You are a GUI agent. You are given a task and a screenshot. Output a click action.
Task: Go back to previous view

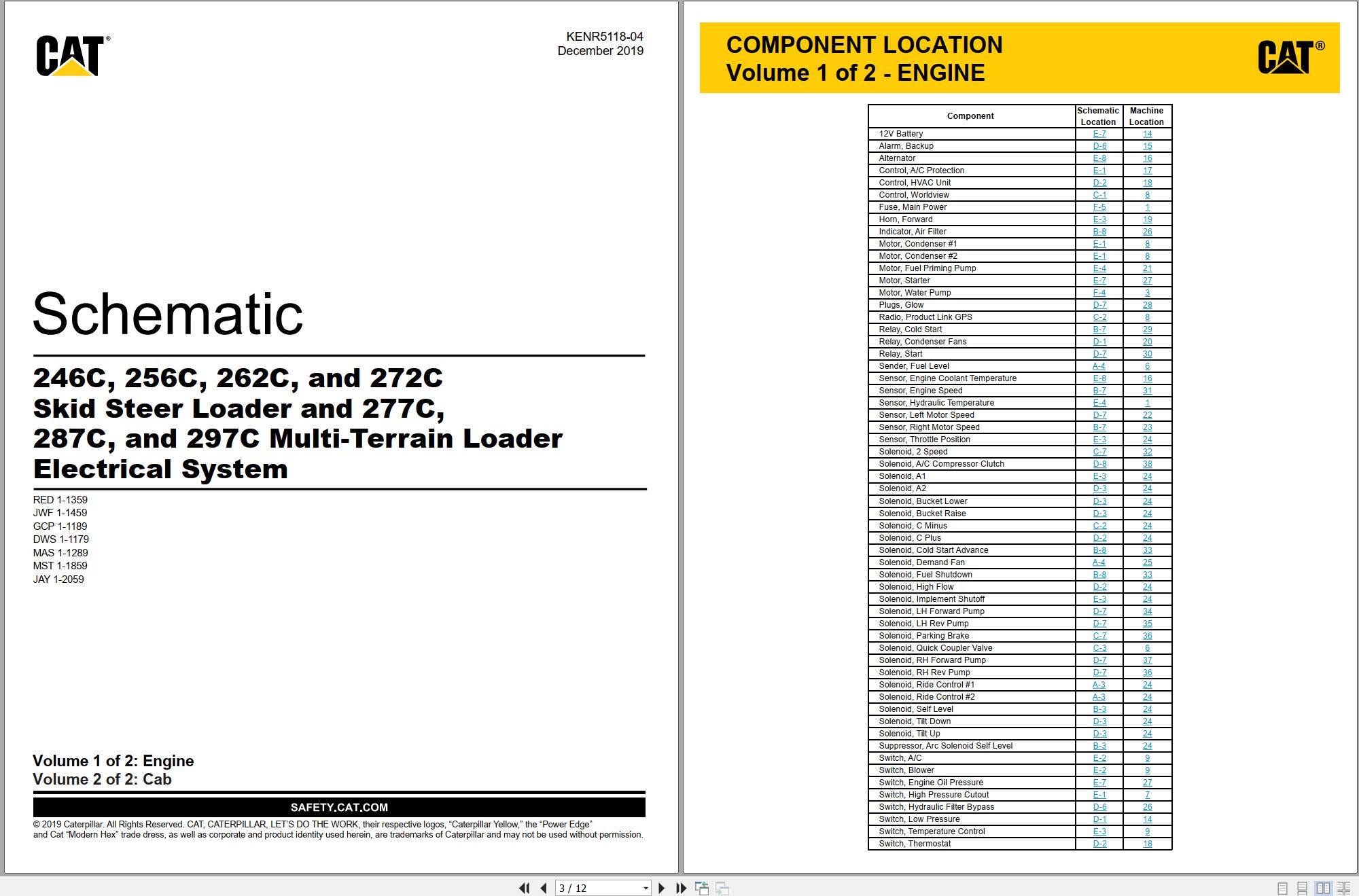point(702,888)
